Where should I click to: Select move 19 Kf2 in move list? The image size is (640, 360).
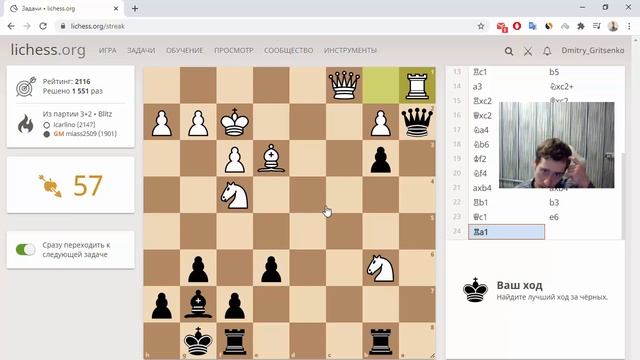pyautogui.click(x=483, y=159)
